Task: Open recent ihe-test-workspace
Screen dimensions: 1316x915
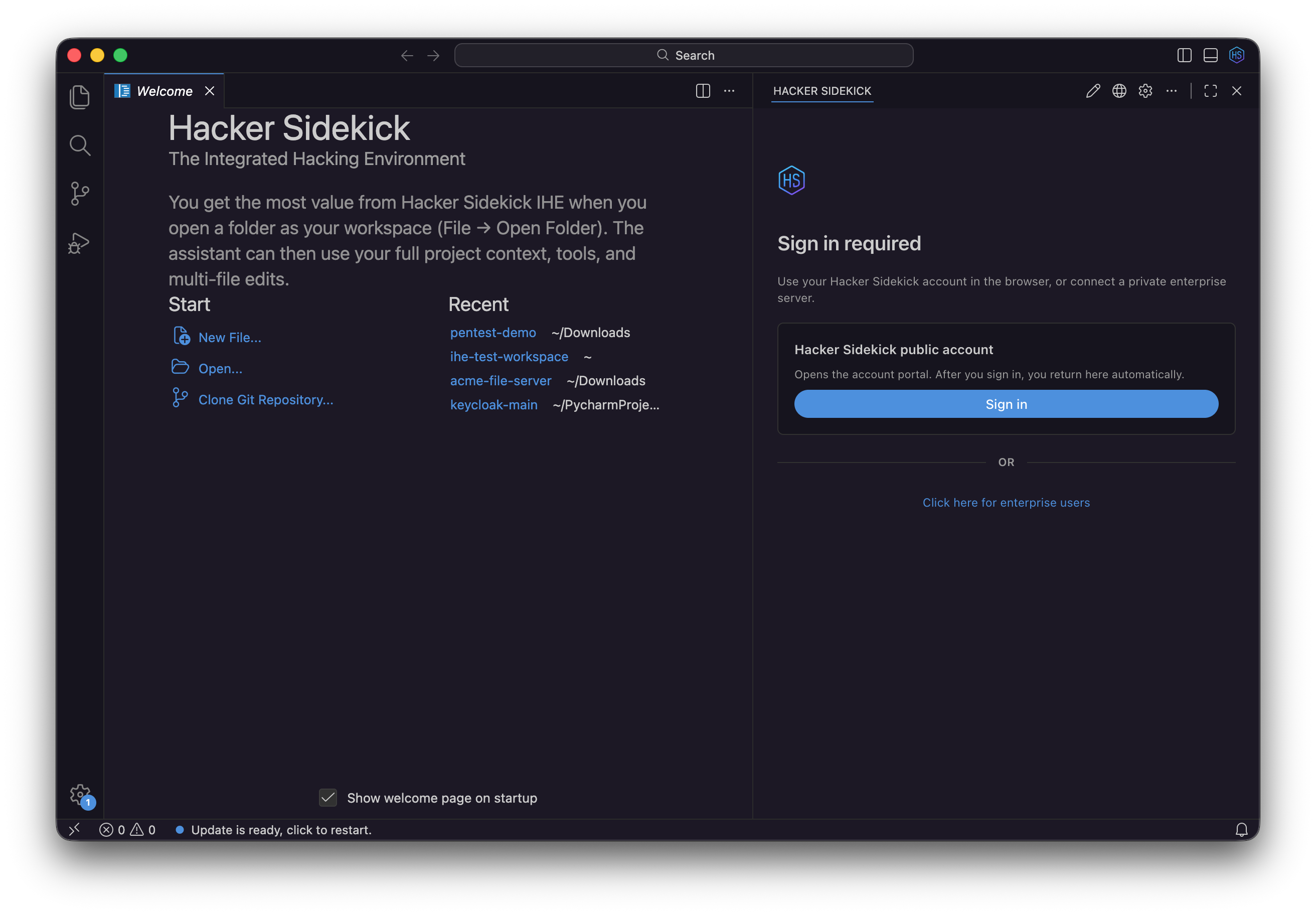Action: 509,357
